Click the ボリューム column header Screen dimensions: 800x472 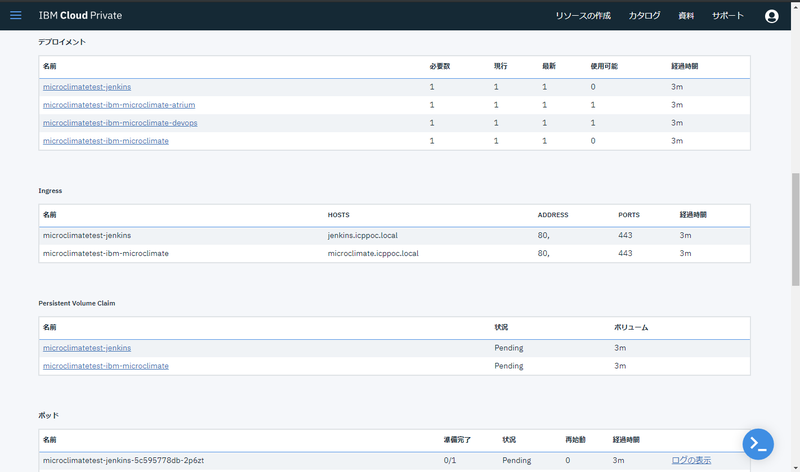[631, 327]
